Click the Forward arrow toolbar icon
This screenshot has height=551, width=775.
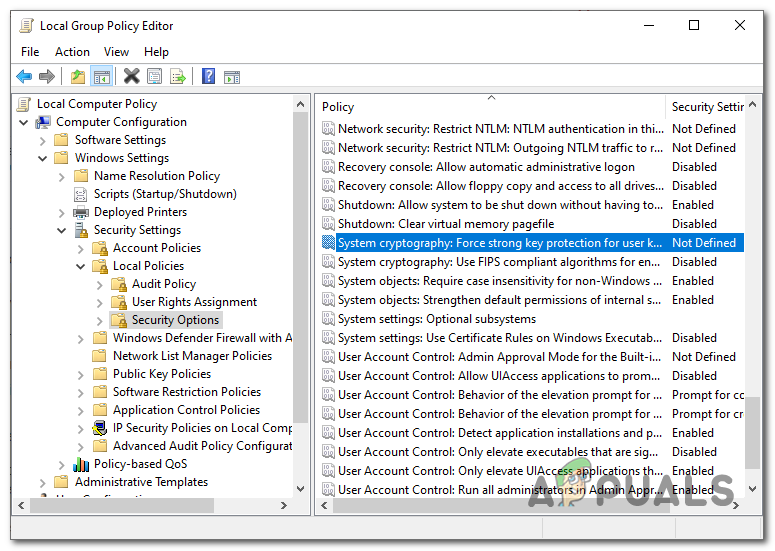coord(46,77)
